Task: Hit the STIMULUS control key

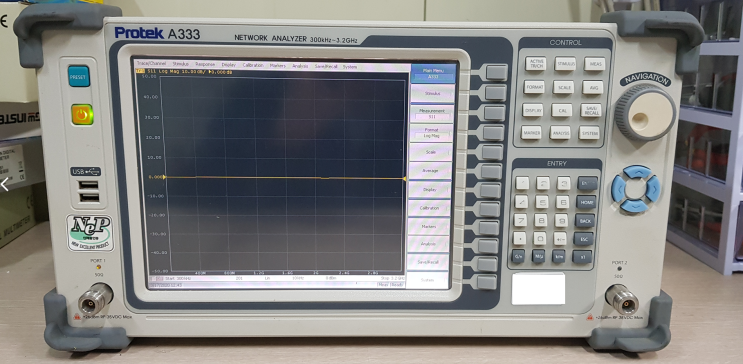Action: coord(565,64)
